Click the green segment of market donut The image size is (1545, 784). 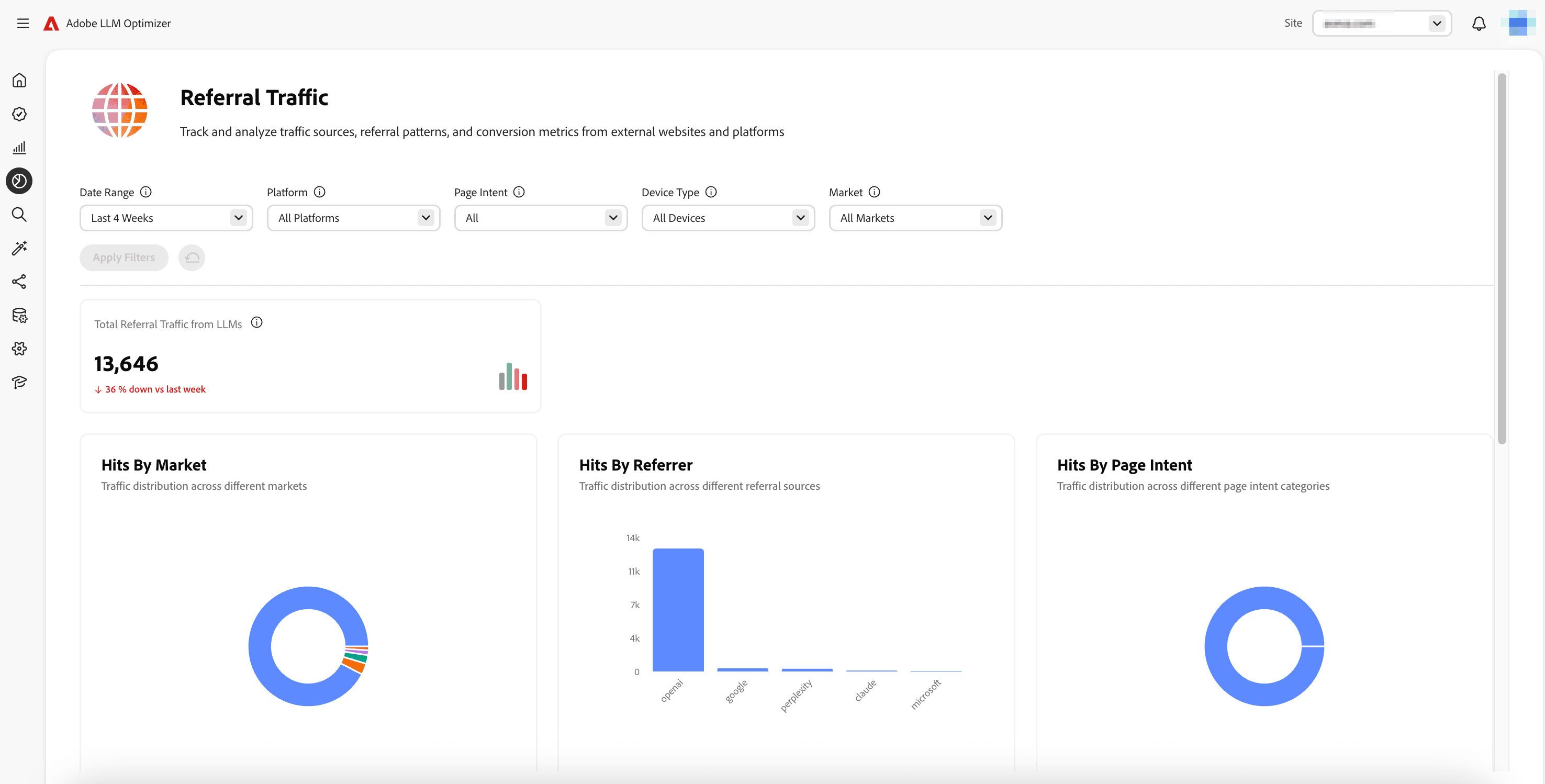356,657
